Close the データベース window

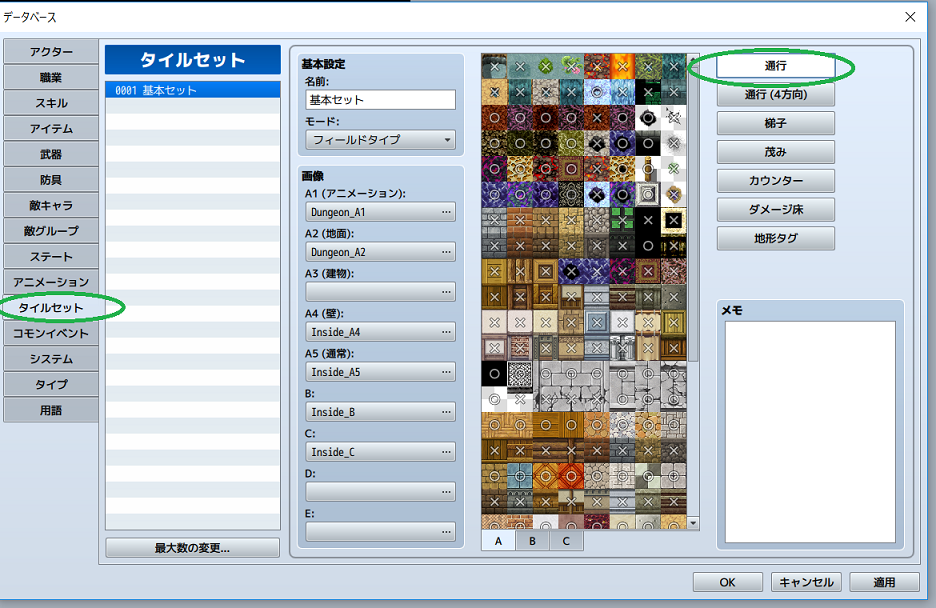tap(910, 17)
